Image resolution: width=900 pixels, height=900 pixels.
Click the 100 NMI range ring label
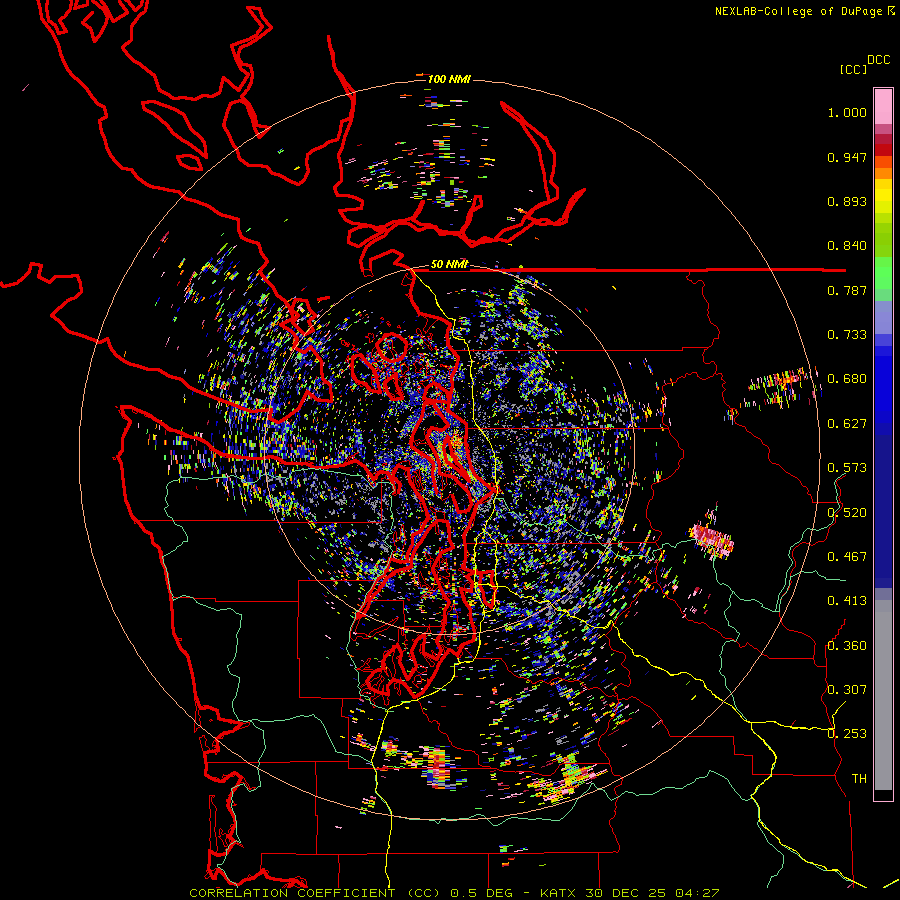click(x=449, y=79)
